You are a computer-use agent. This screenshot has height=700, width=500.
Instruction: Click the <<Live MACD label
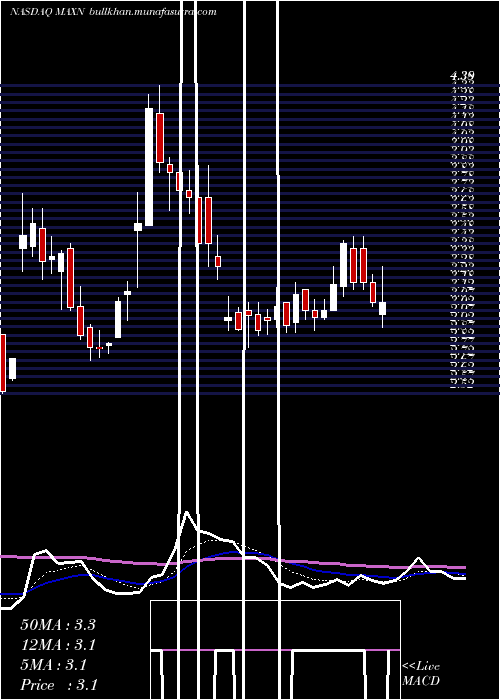pyautogui.click(x=421, y=674)
